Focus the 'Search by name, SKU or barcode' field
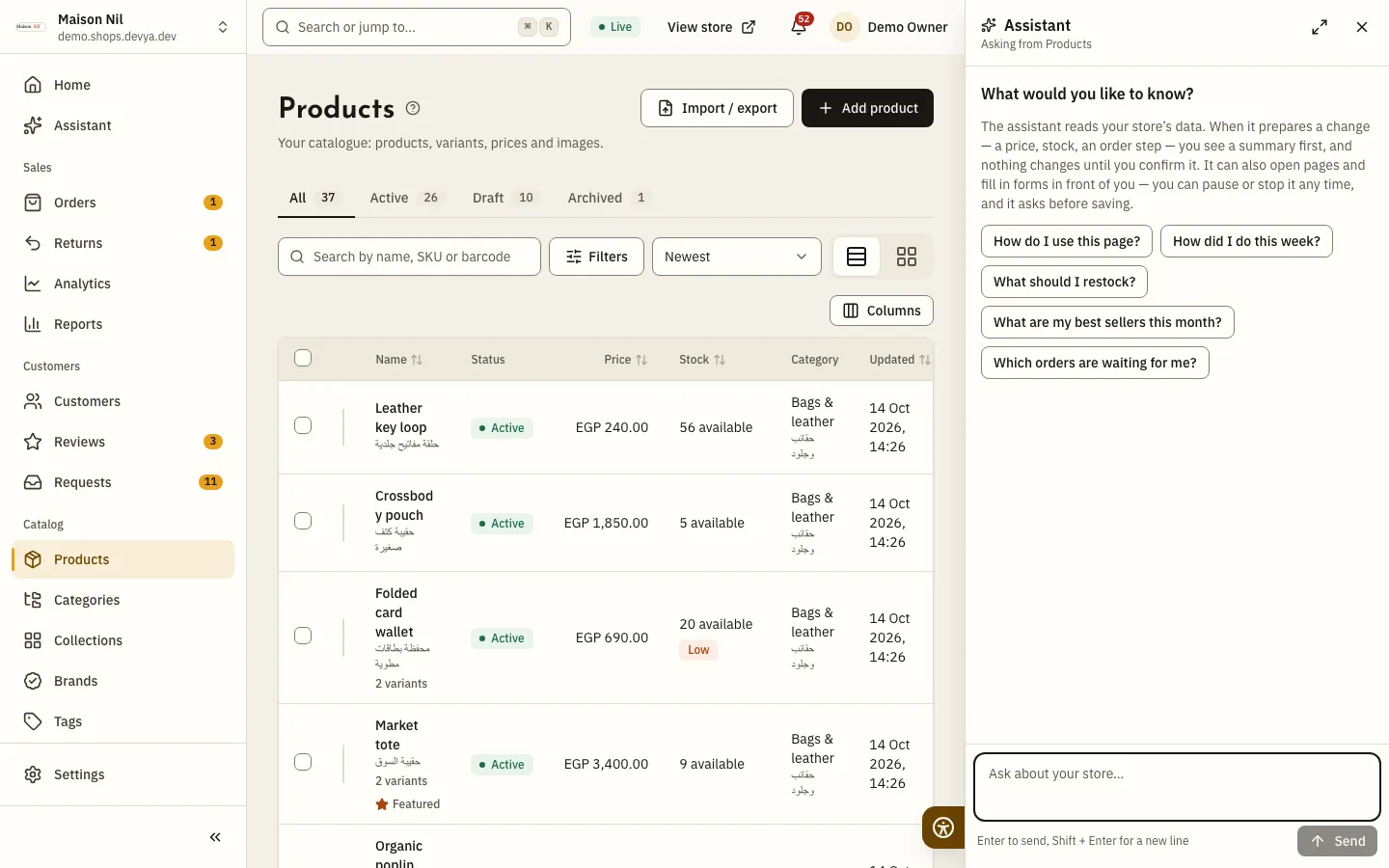This screenshot has width=1389, height=868. point(409,257)
